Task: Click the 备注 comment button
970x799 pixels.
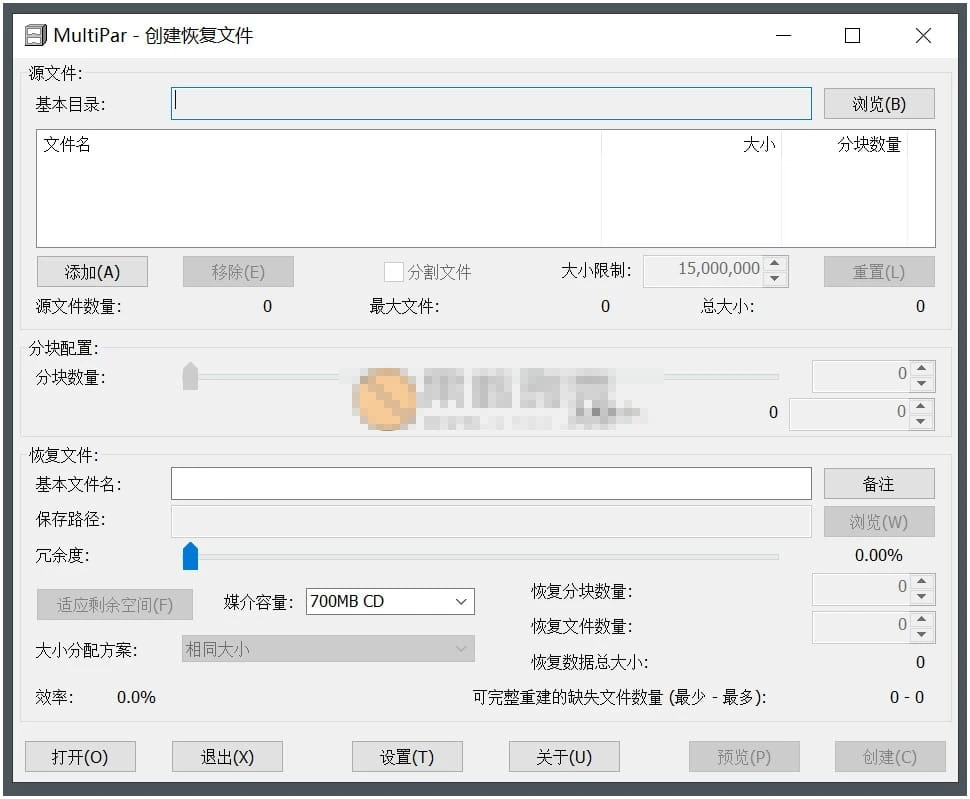Action: 878,484
